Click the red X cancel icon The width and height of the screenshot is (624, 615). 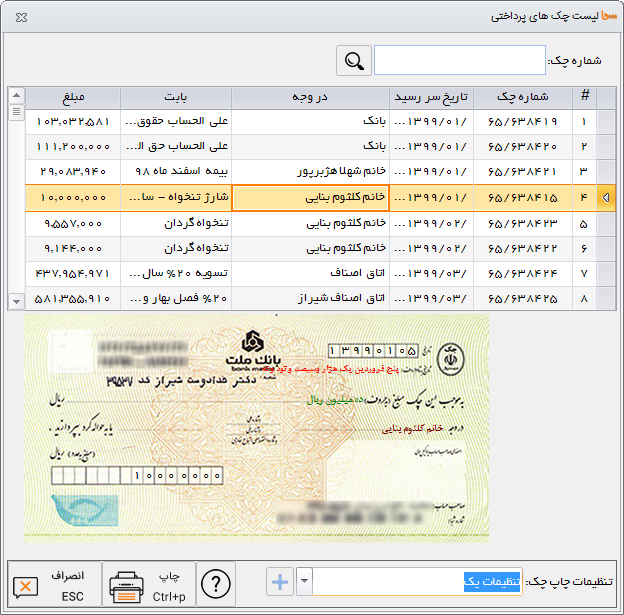pos(27,587)
